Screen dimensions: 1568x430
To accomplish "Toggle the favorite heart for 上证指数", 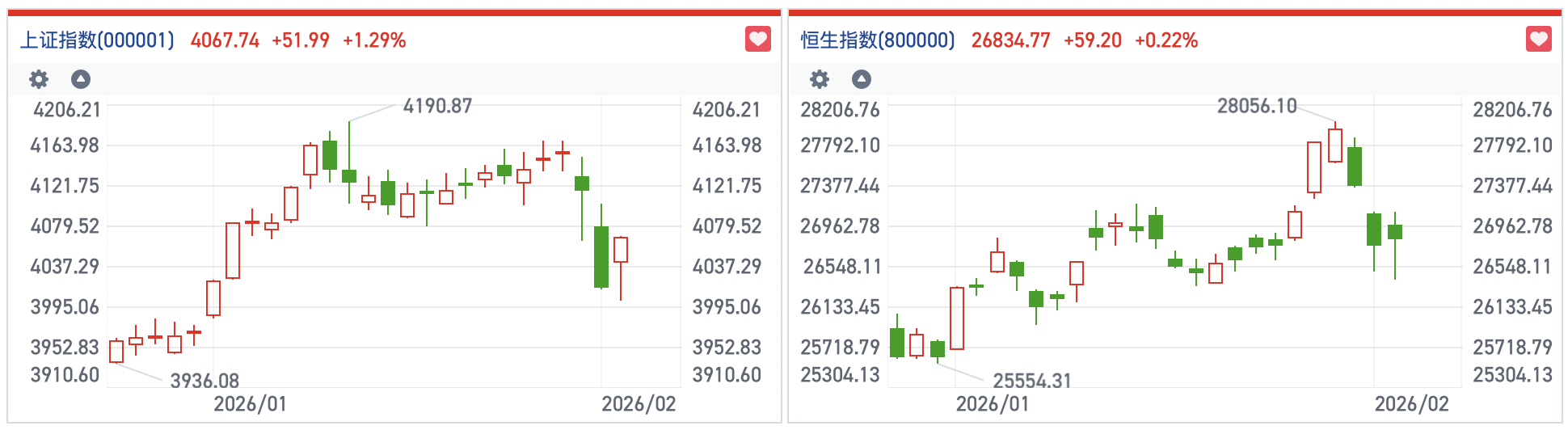I will tap(757, 39).
